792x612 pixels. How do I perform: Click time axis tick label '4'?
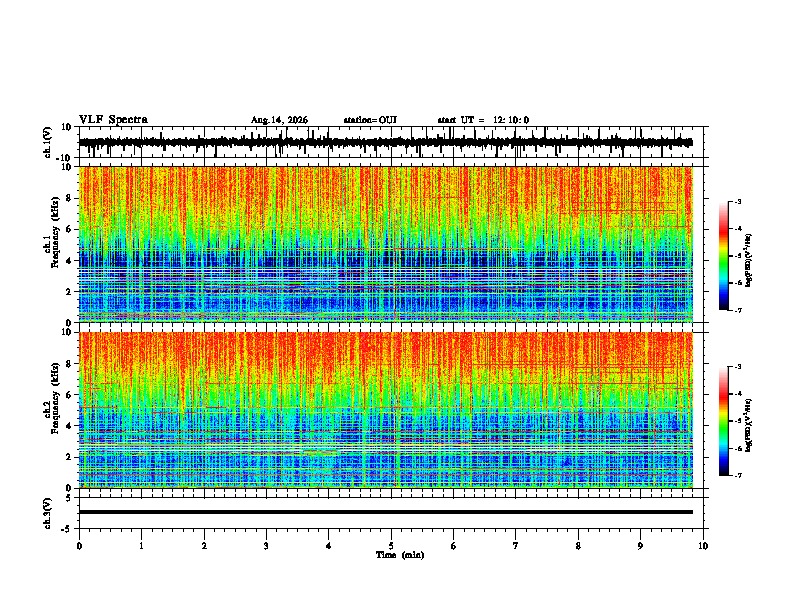[329, 546]
